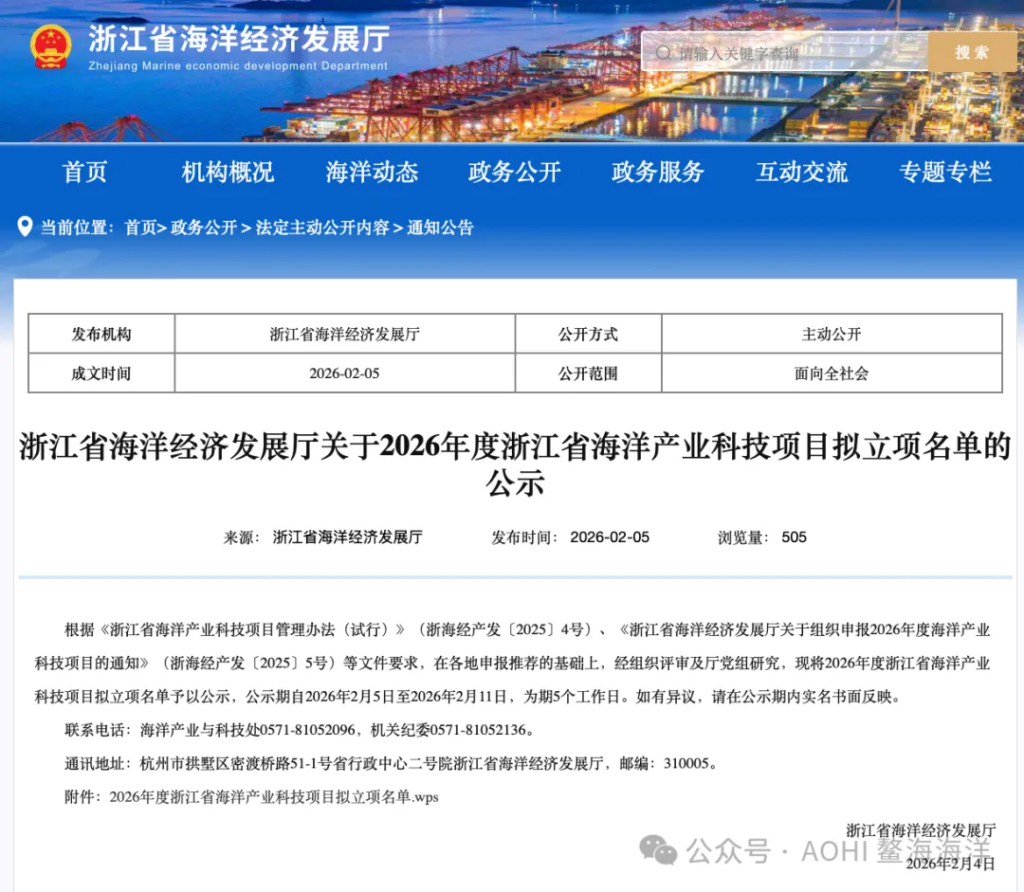Go to 通知公告 breadcrumb link

[440, 228]
